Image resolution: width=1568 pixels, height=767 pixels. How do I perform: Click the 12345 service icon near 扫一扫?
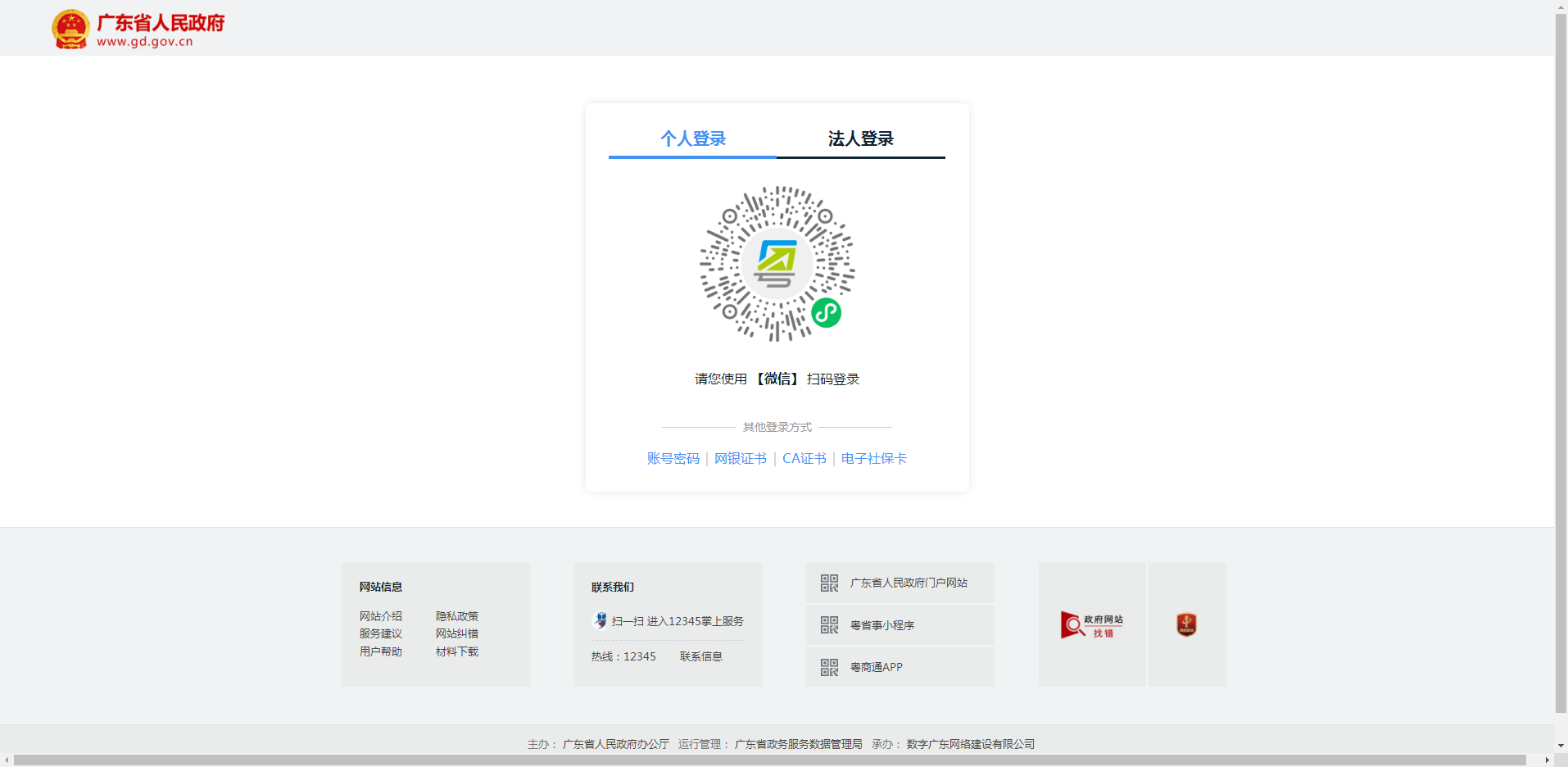tap(600, 621)
